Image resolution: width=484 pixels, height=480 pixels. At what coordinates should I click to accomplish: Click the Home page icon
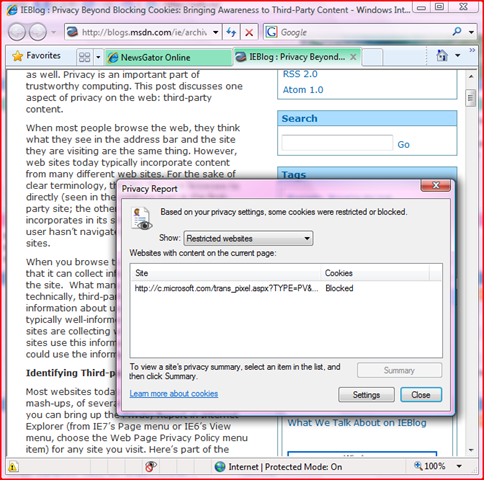point(442,56)
